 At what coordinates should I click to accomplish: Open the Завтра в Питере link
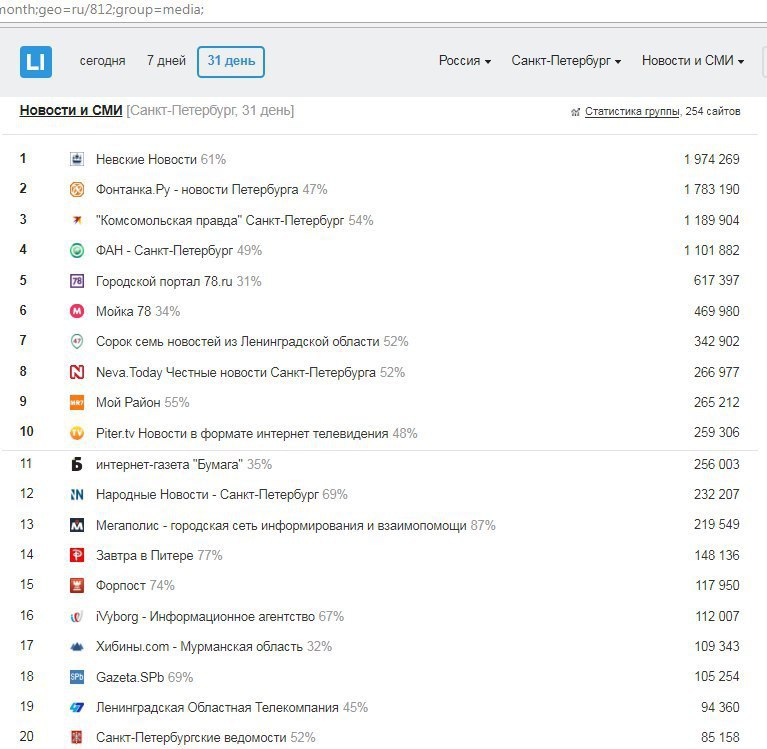[x=145, y=556]
